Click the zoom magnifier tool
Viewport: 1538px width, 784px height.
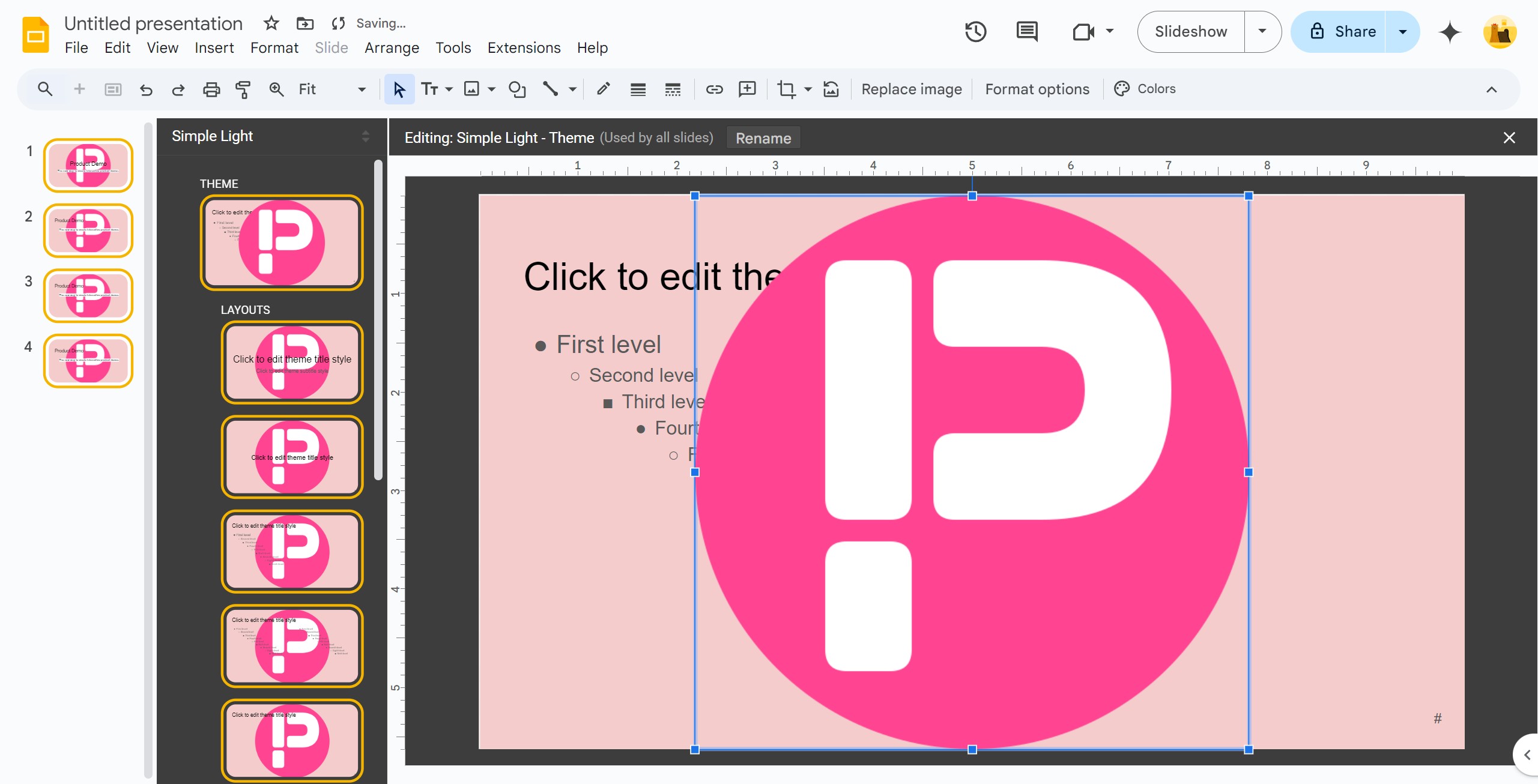coord(276,89)
